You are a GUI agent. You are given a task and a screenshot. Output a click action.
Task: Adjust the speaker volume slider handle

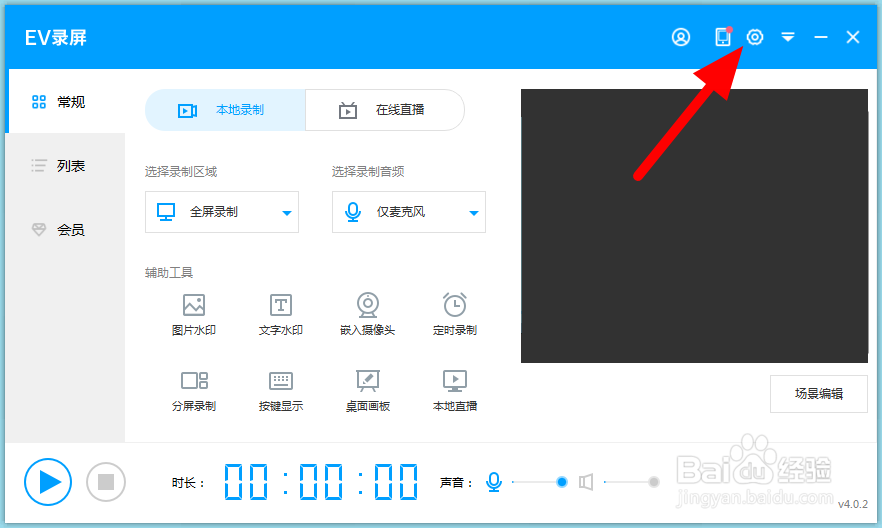(654, 482)
